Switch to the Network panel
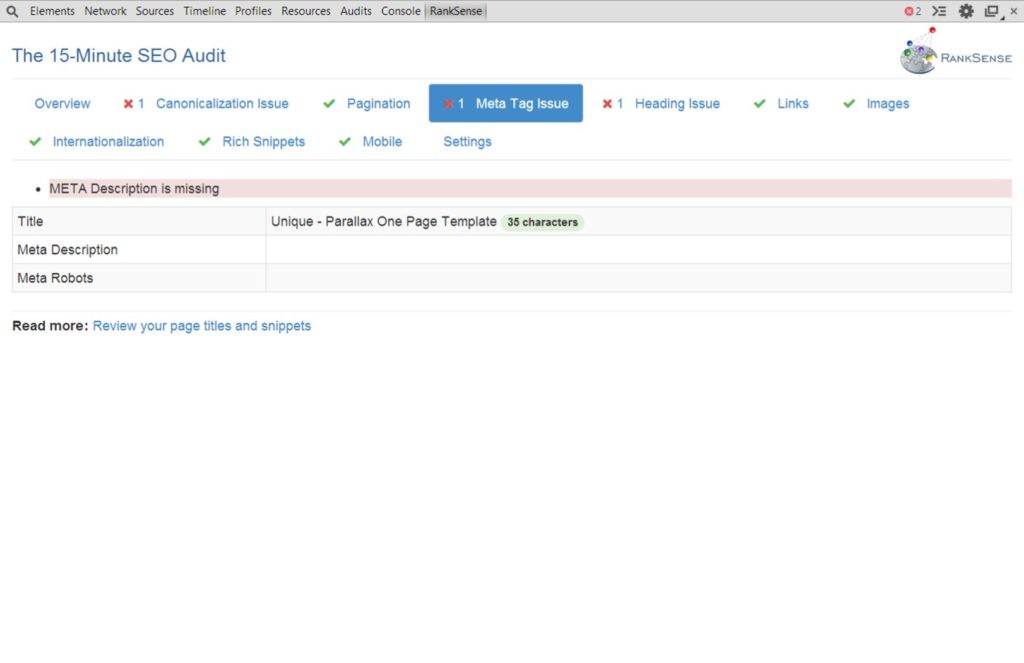Image resolution: width=1024 pixels, height=663 pixels. [105, 11]
